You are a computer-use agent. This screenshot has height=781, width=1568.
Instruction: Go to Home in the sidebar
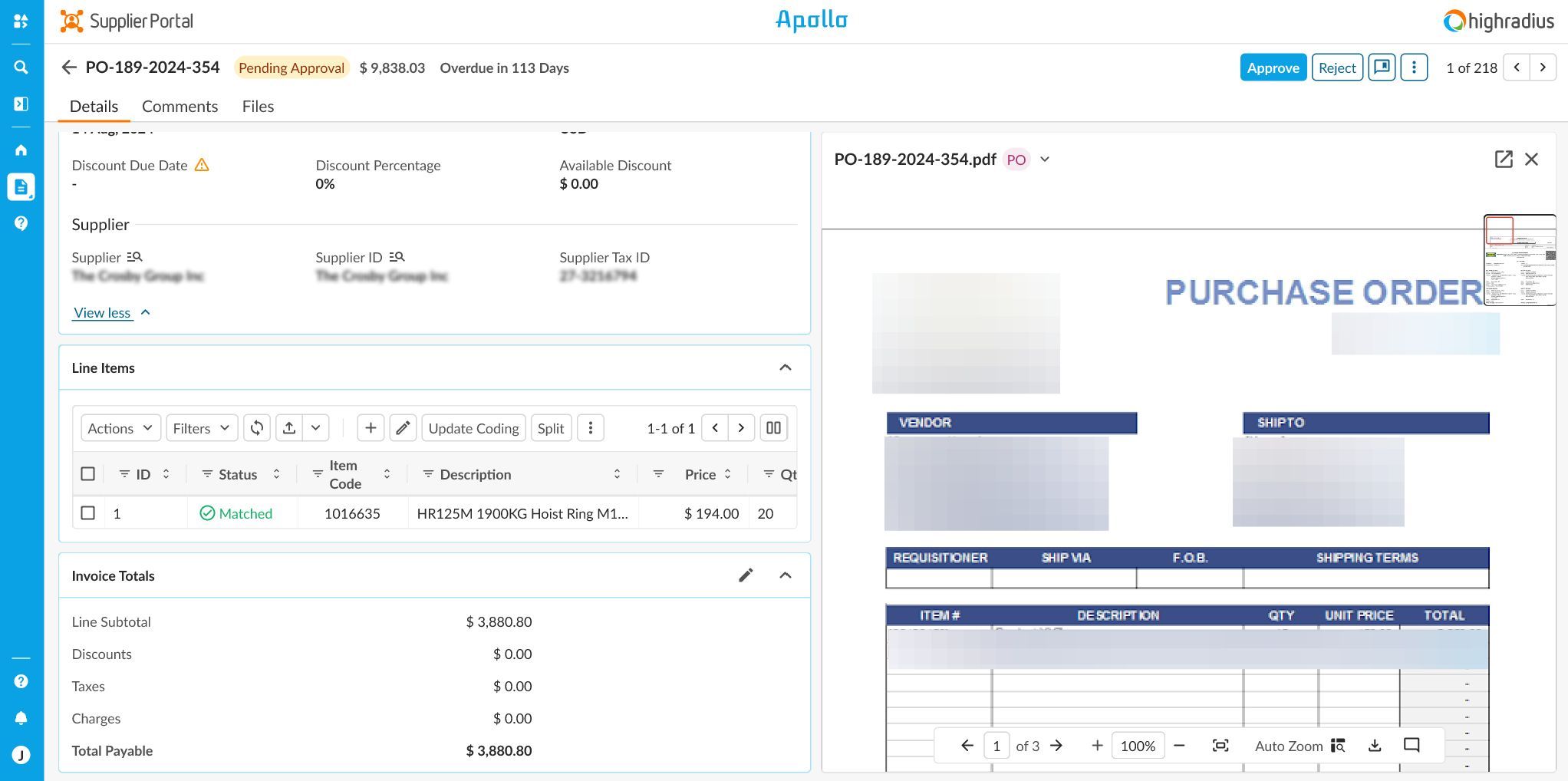click(21, 150)
